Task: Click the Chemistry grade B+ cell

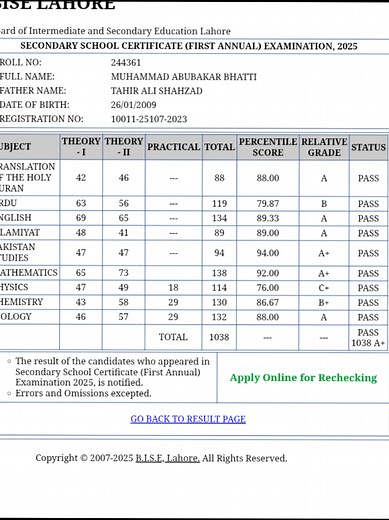Action: coord(324,302)
